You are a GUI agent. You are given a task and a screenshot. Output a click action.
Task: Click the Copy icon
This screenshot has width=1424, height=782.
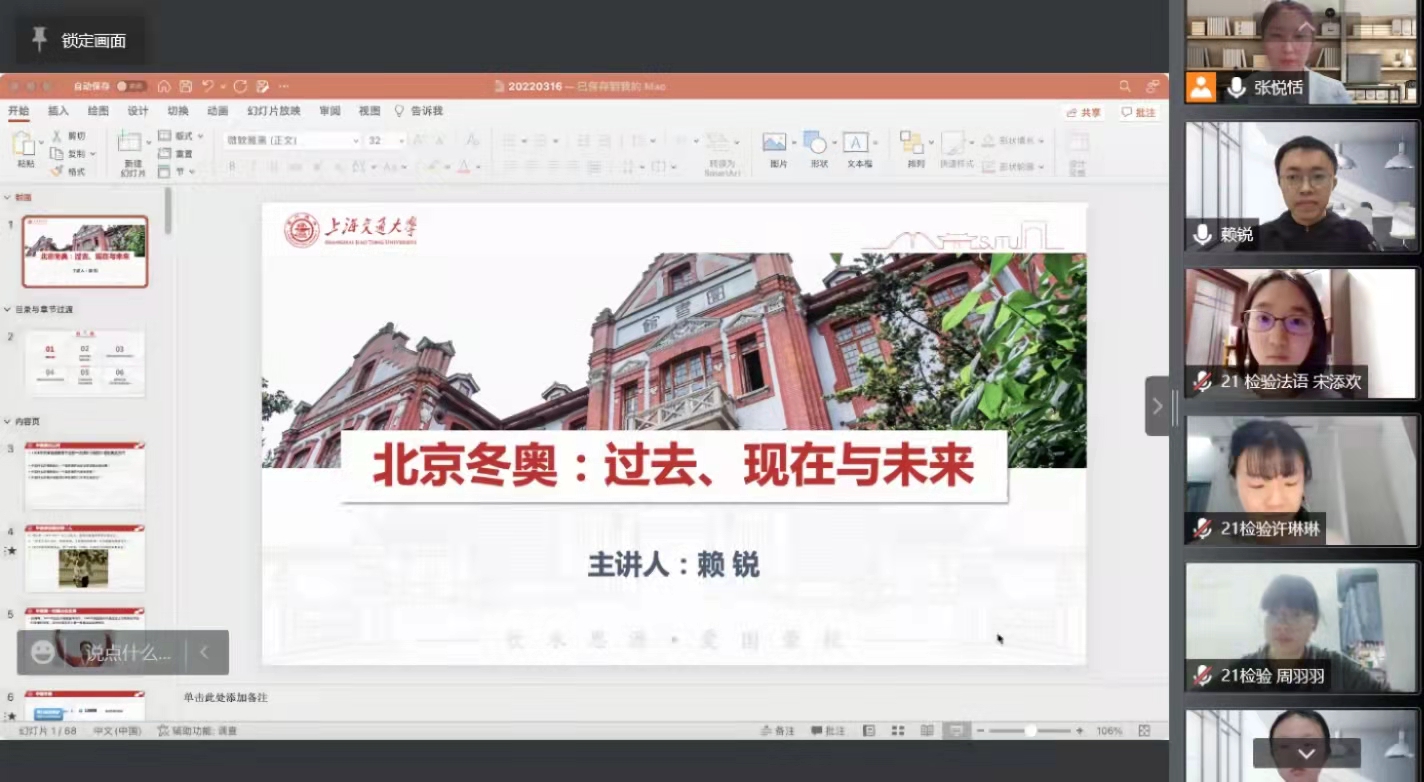pyautogui.click(x=57, y=153)
